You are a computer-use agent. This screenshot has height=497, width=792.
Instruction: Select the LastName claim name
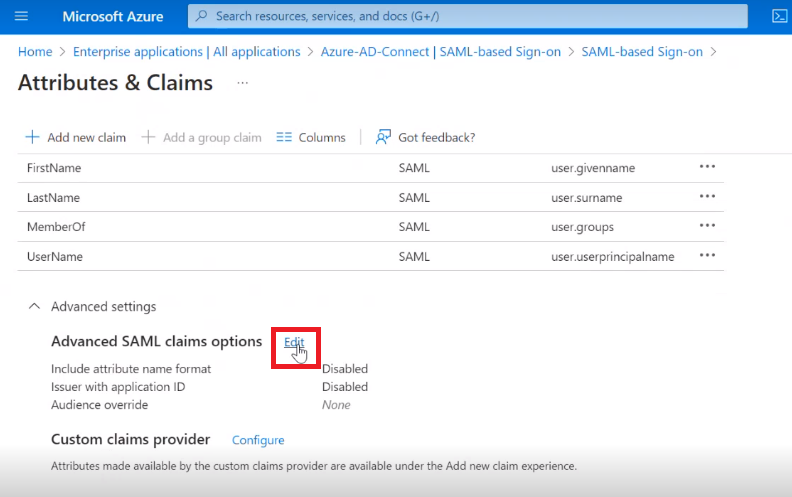pos(54,198)
